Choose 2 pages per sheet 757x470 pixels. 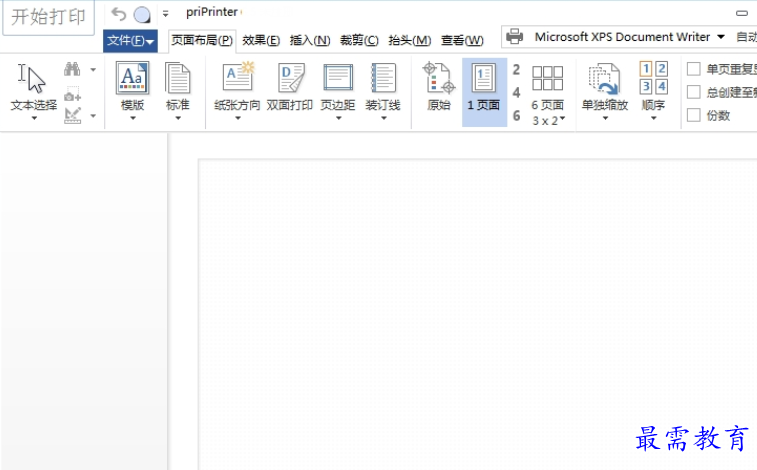click(516, 70)
